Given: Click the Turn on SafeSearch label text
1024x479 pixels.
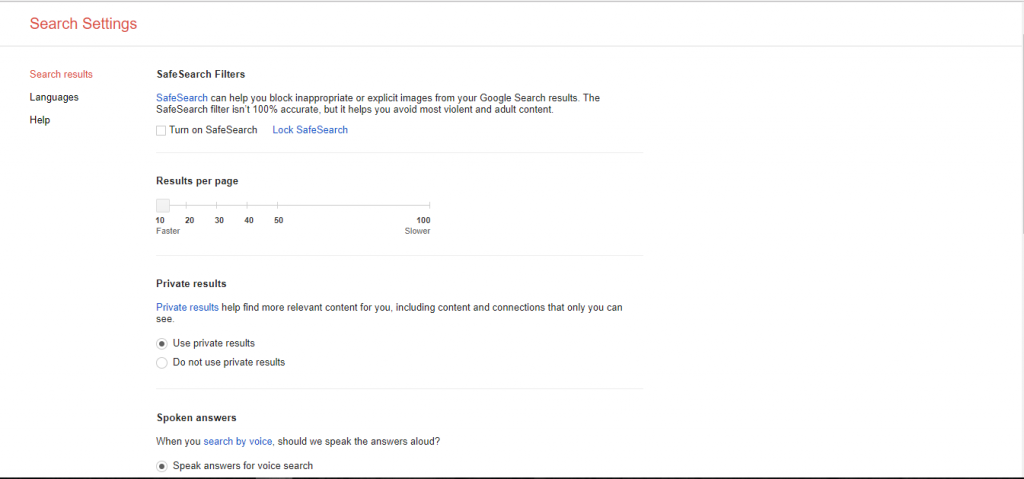Looking at the screenshot, I should (213, 130).
